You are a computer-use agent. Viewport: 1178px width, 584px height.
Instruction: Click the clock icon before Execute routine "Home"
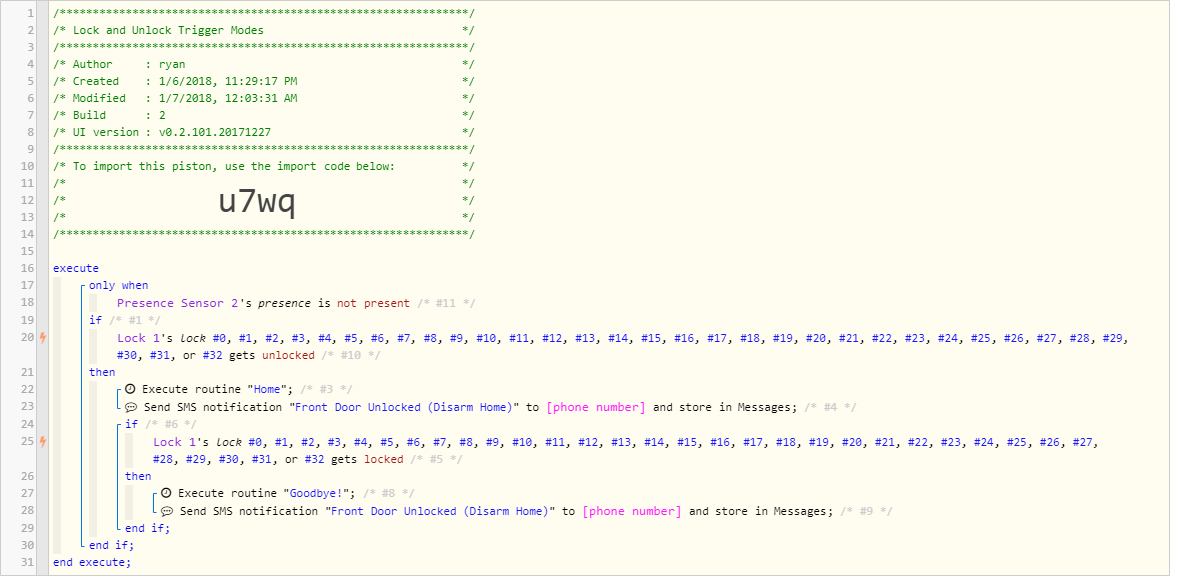click(x=130, y=389)
